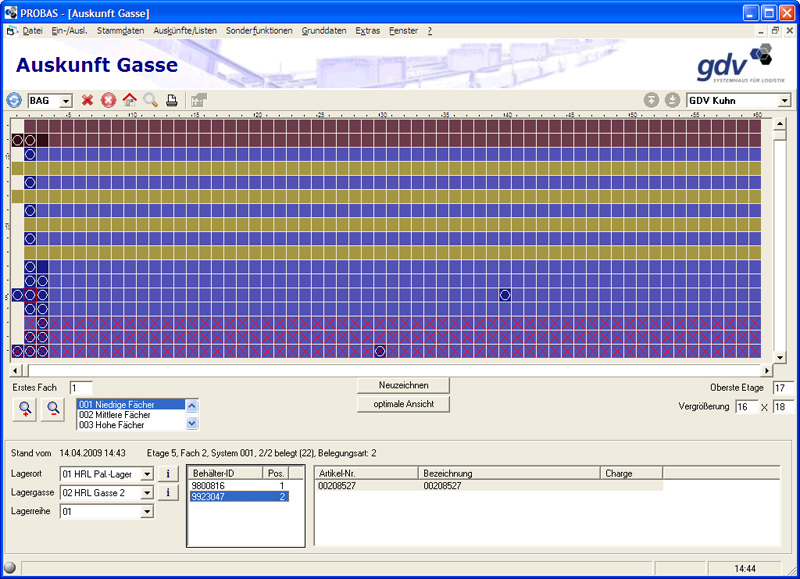This screenshot has height=579, width=800.
Task: Click the Erstes Fach input field
Action: (x=81, y=388)
